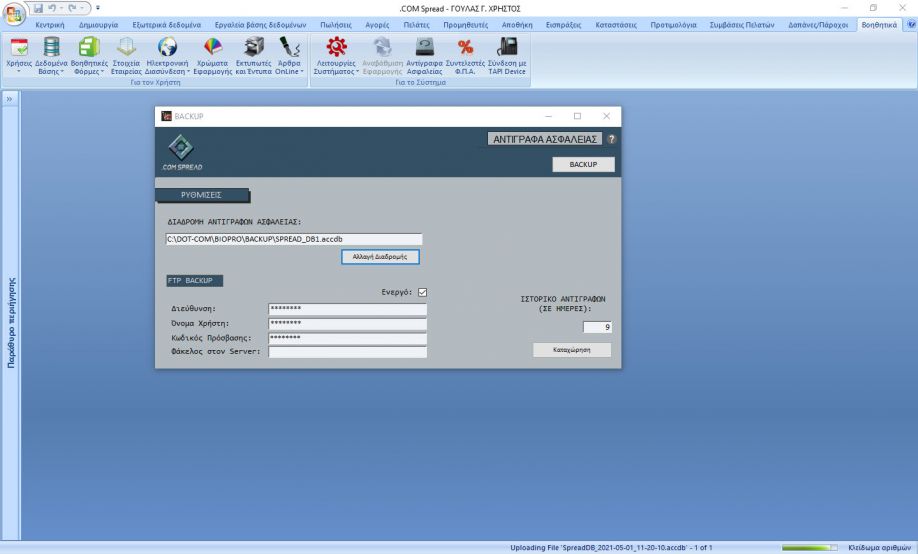
Task: Select the Εισπράξεις tab
Action: tap(563, 25)
